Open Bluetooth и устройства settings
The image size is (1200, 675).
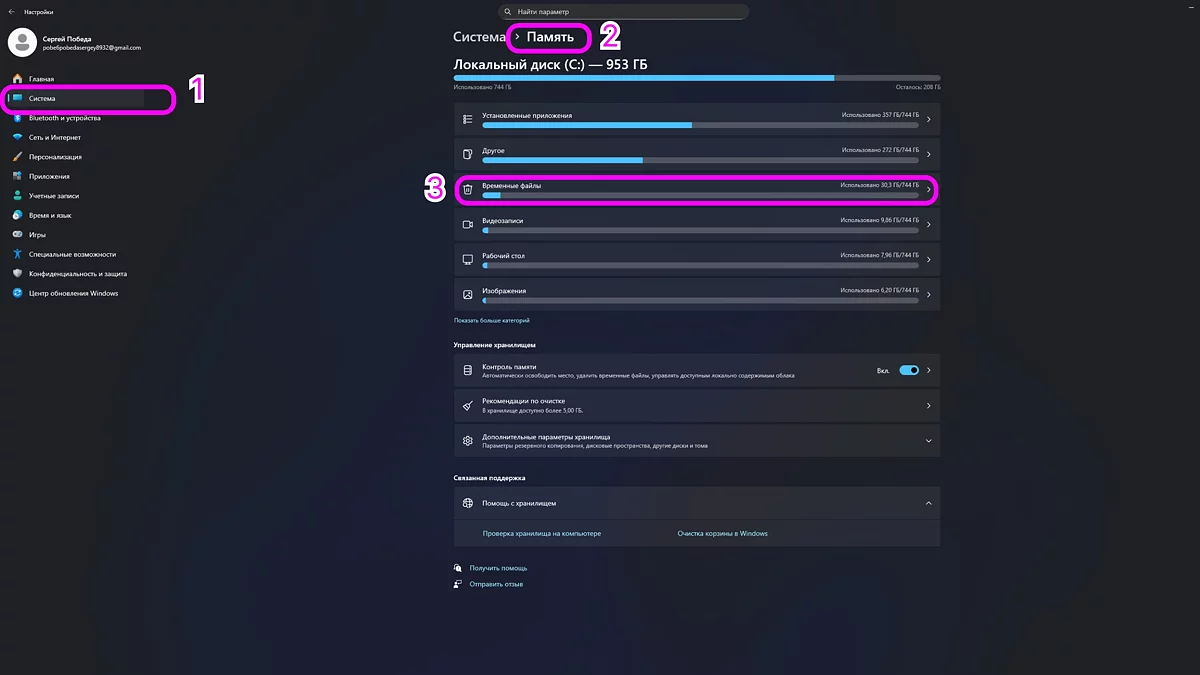[70, 118]
